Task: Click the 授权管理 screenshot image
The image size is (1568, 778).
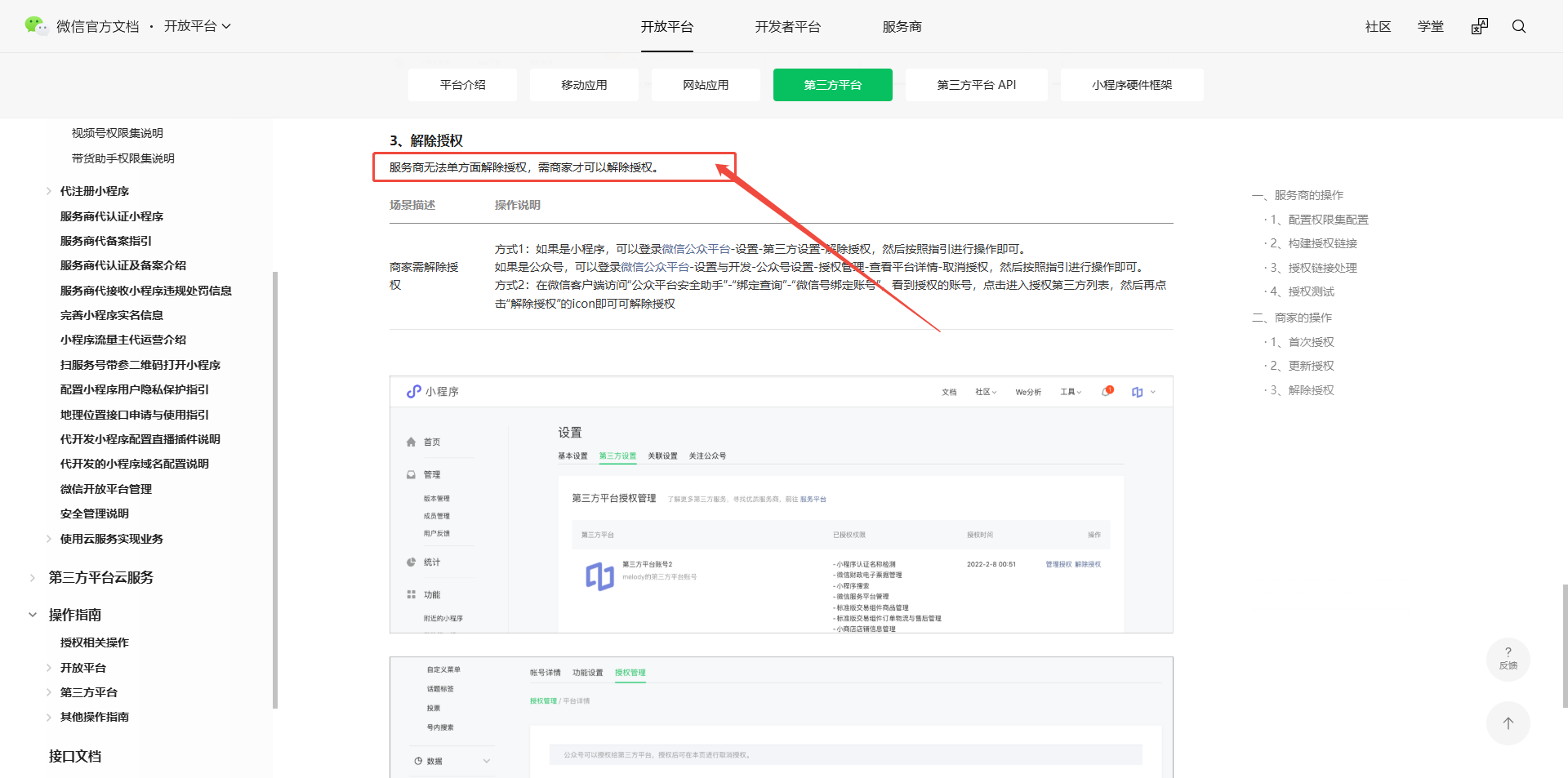Action: point(782,718)
